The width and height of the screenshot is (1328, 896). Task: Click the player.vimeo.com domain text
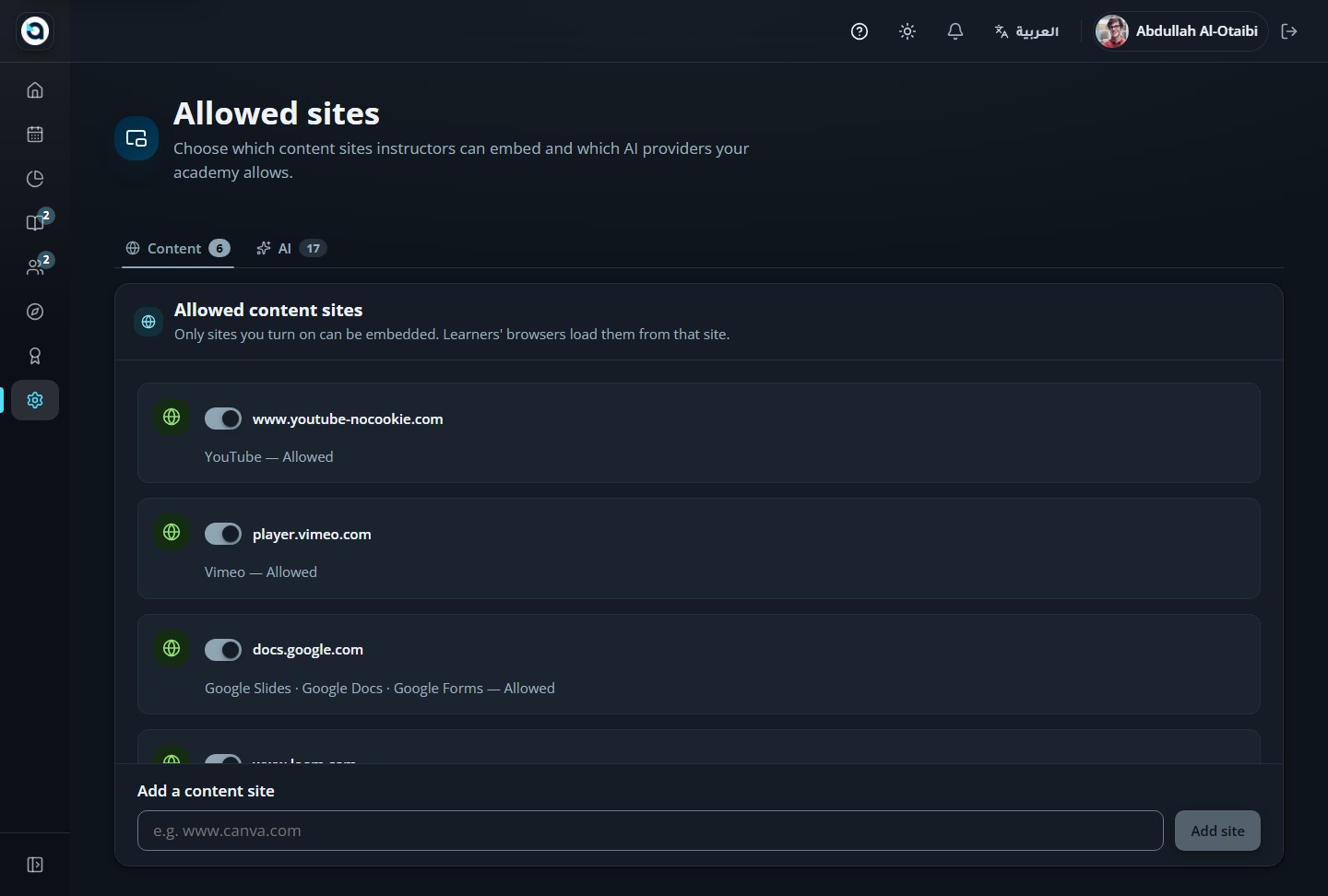tap(312, 535)
